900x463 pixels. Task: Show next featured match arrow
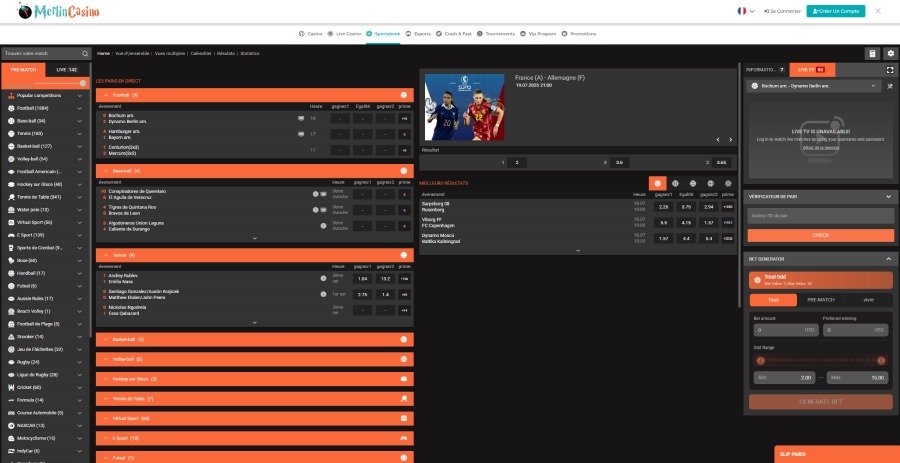pyautogui.click(x=730, y=139)
